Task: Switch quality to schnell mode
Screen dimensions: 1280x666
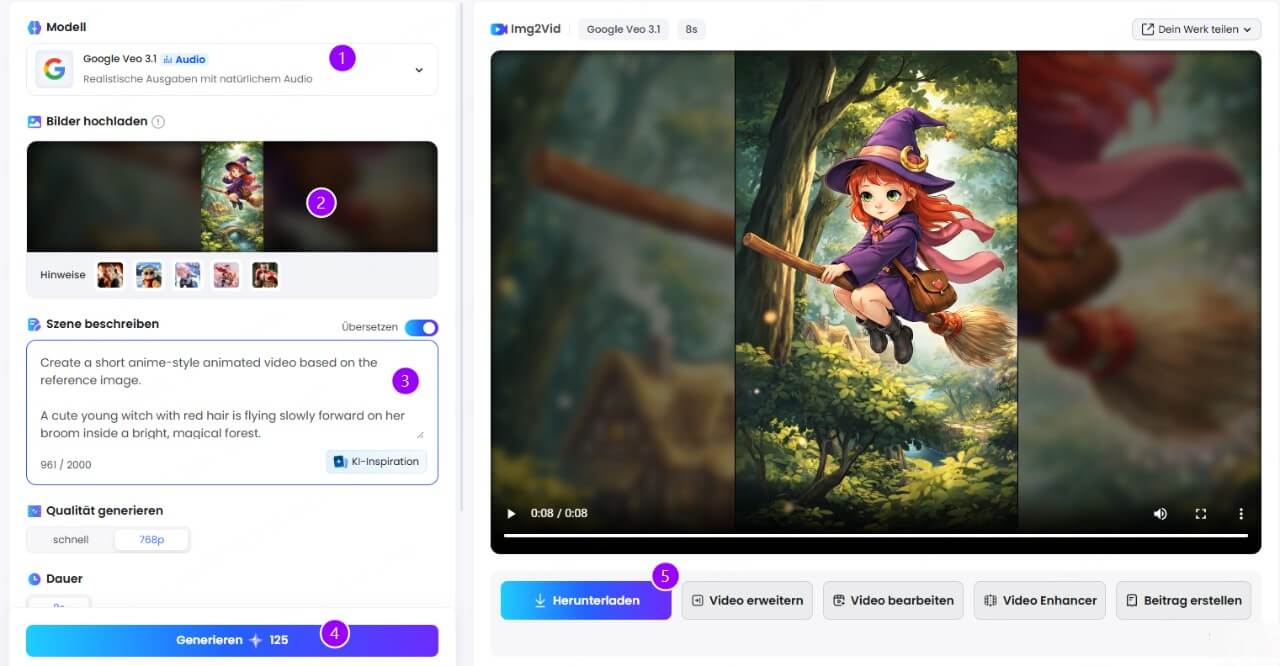Action: click(x=68, y=539)
